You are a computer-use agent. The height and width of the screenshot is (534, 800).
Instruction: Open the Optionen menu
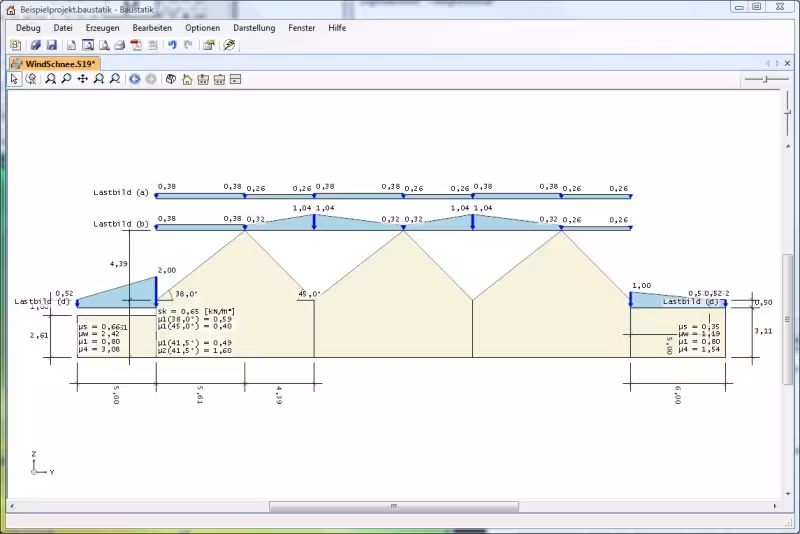point(202,28)
